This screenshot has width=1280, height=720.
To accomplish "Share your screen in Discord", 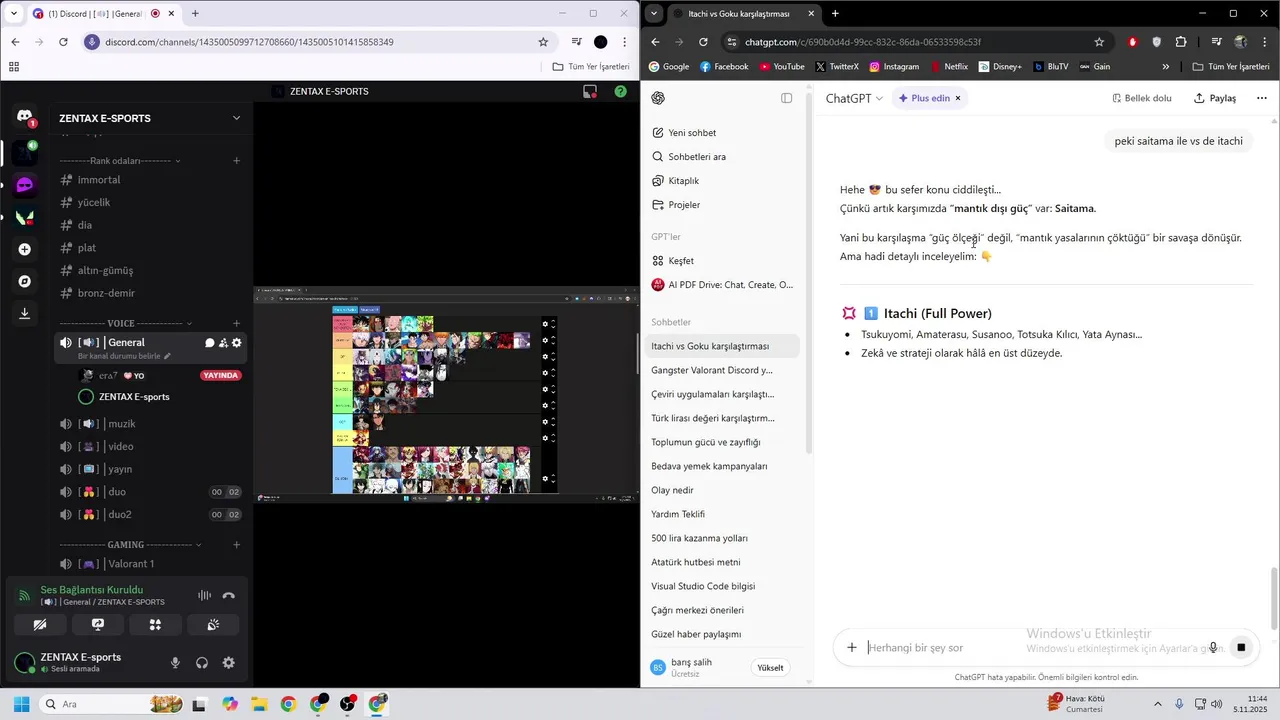I will coord(98,624).
